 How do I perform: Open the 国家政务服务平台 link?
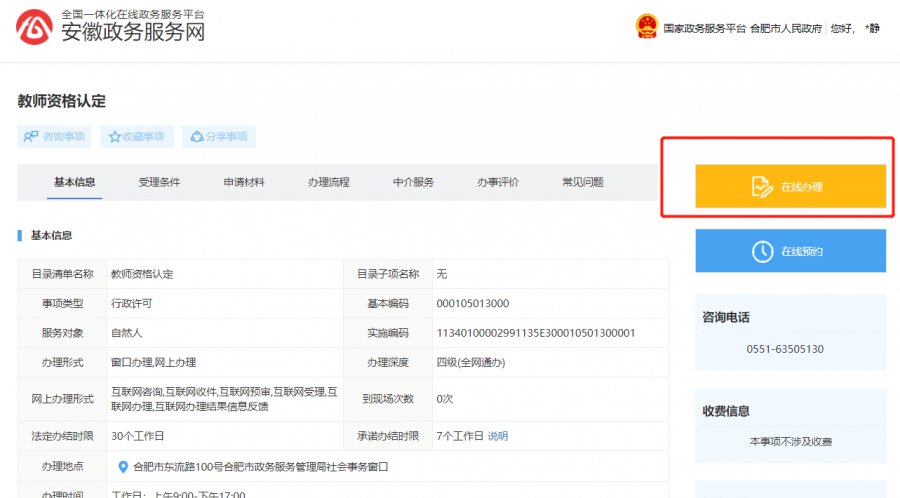tap(705, 29)
